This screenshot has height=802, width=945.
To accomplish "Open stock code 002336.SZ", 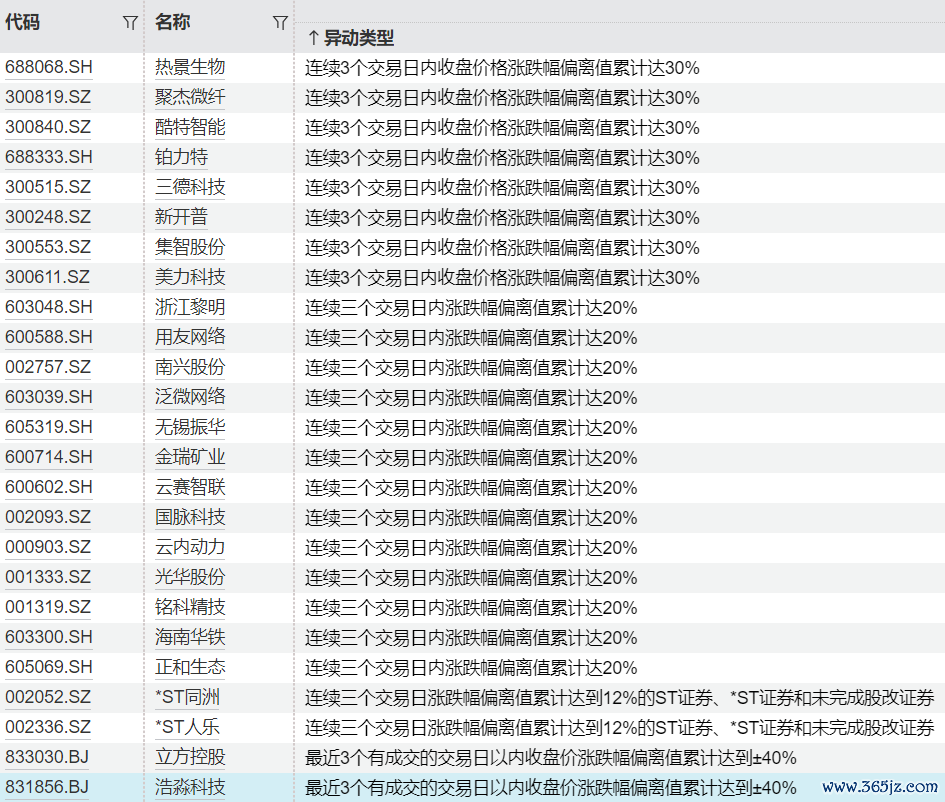I will pyautogui.click(x=48, y=727).
